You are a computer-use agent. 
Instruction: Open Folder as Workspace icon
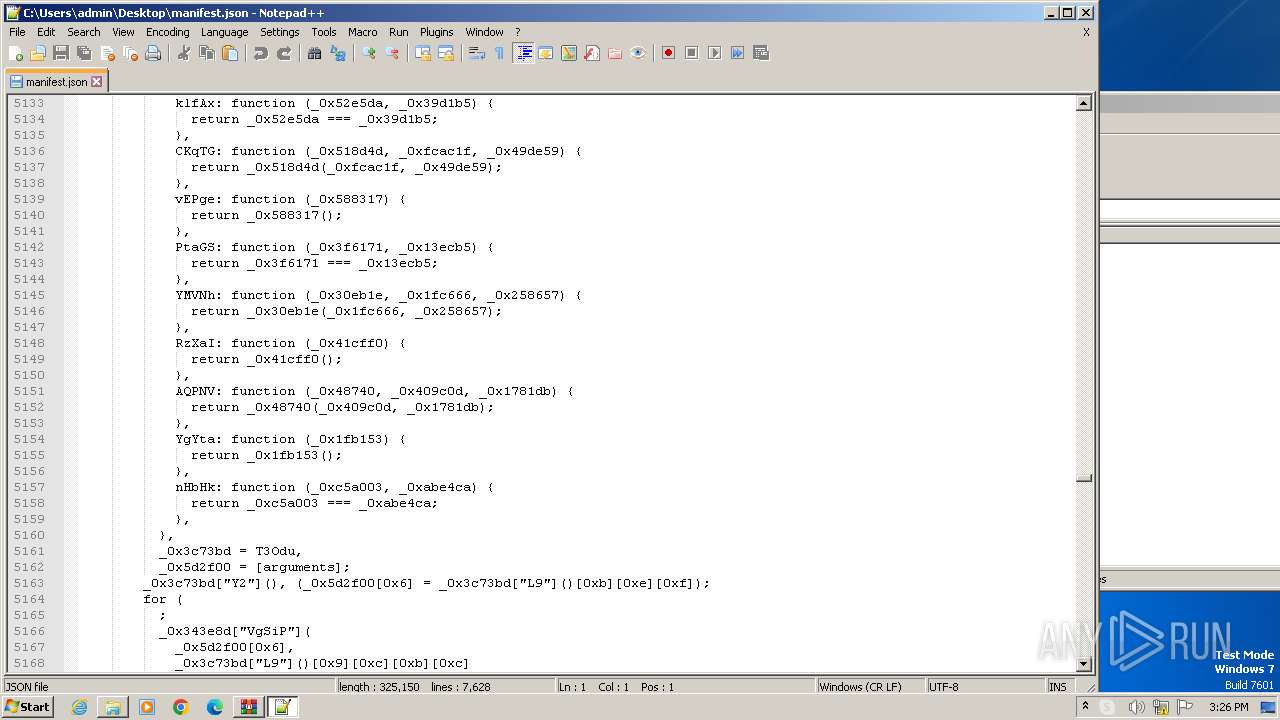615,53
